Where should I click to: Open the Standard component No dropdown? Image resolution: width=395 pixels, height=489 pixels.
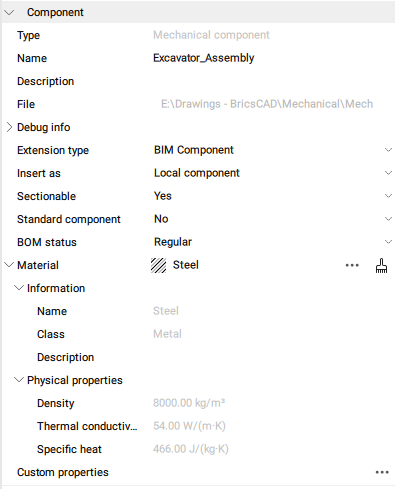pos(272,219)
